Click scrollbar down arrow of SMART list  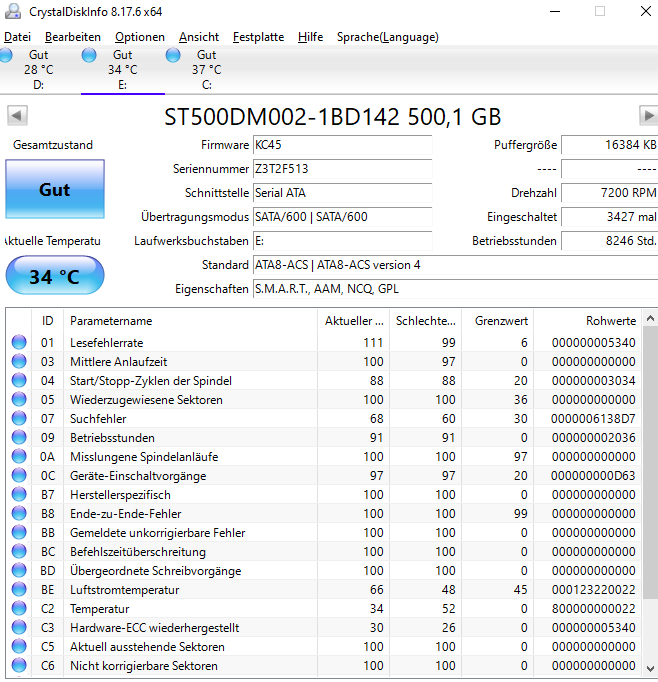tap(650, 668)
